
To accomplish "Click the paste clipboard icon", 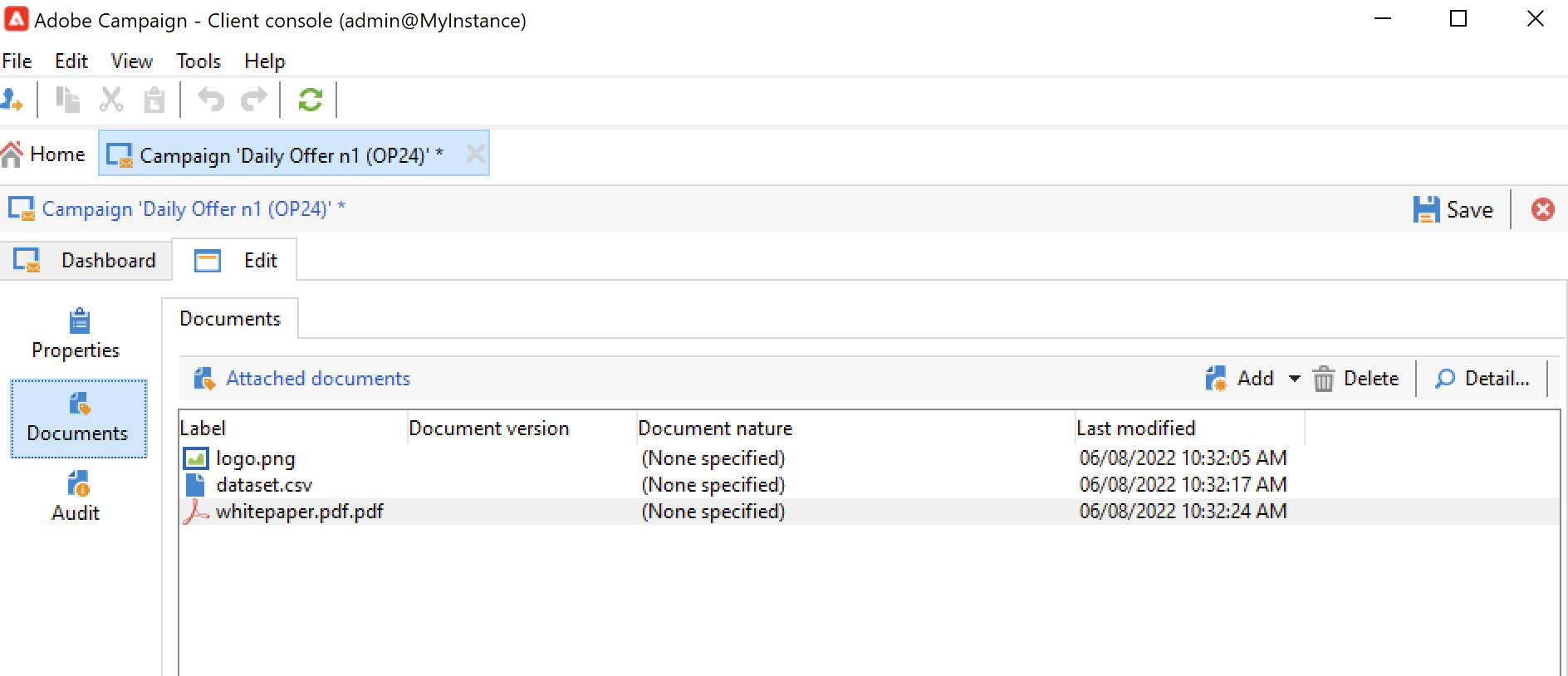I will pos(154,100).
